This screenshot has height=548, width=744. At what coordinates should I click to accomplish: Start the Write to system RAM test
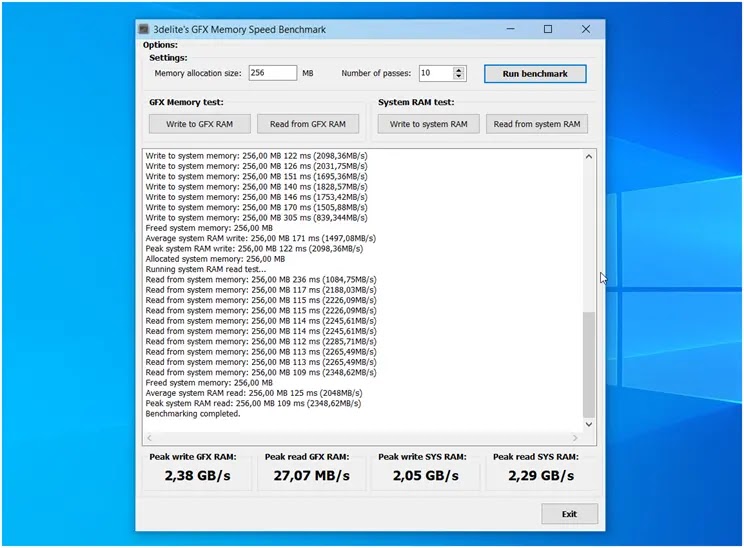428,124
